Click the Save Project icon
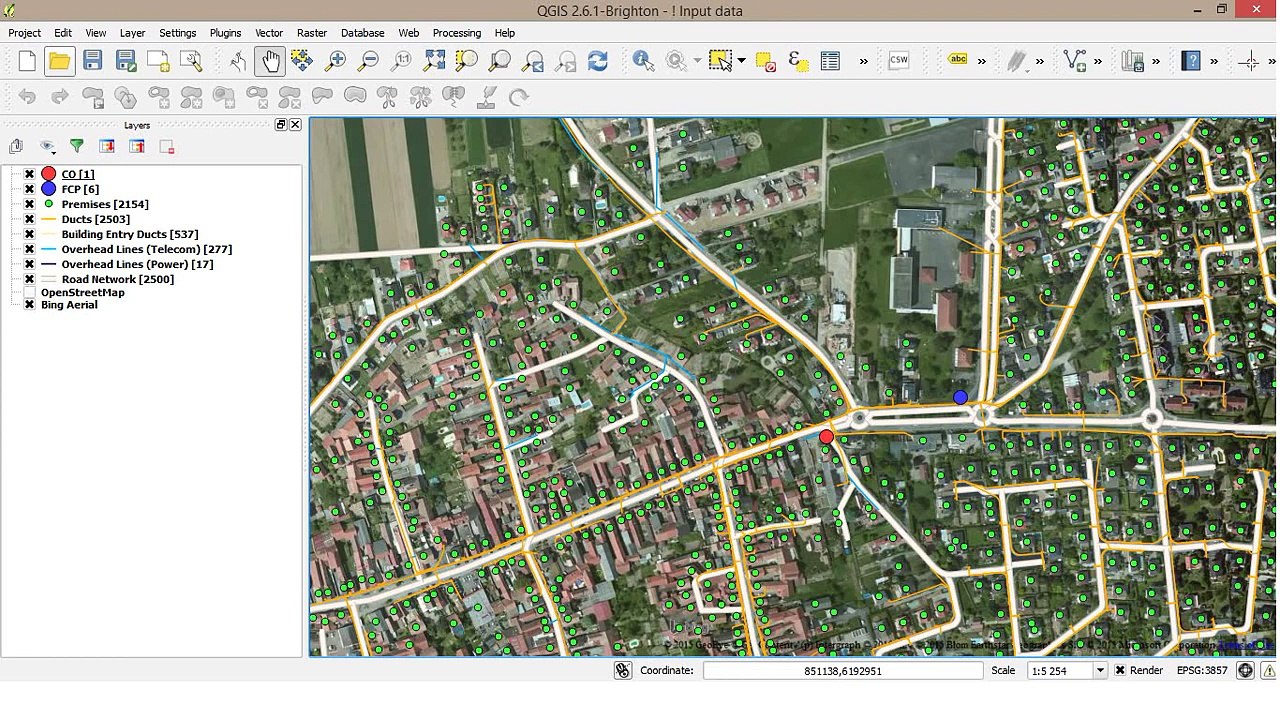The height and width of the screenshot is (720, 1280). tap(92, 61)
